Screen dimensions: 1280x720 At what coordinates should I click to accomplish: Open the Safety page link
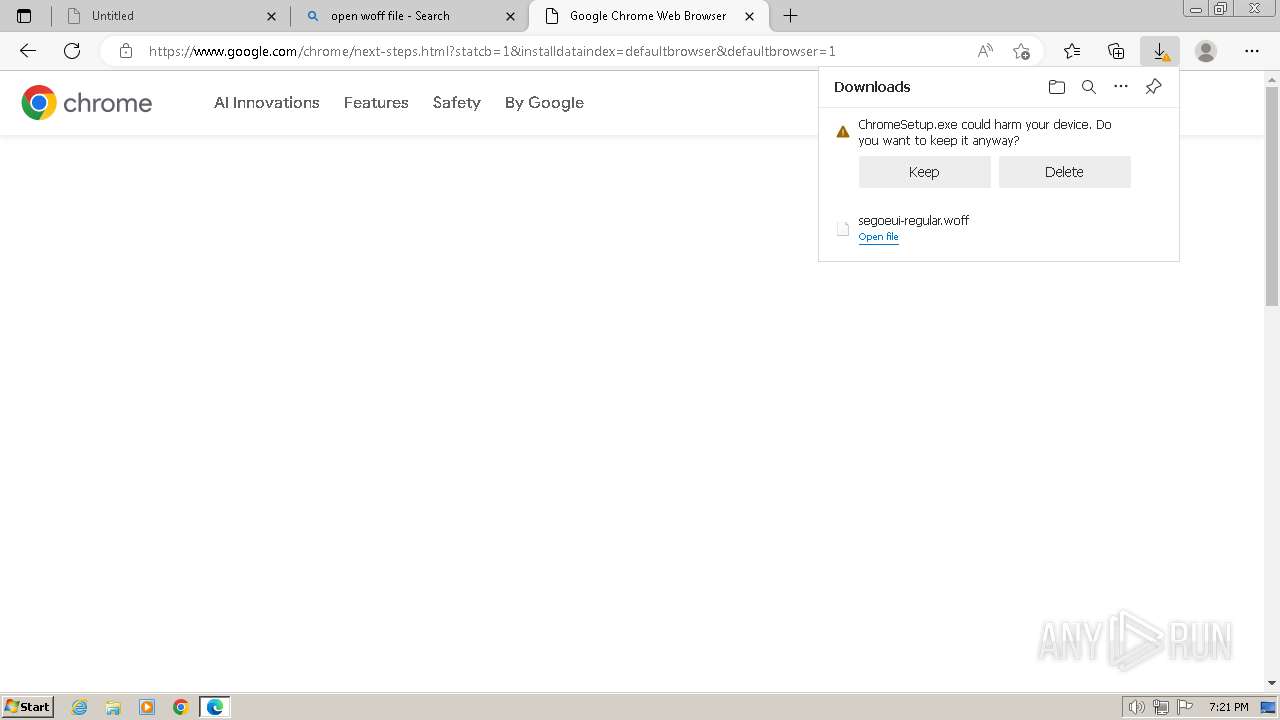(457, 102)
